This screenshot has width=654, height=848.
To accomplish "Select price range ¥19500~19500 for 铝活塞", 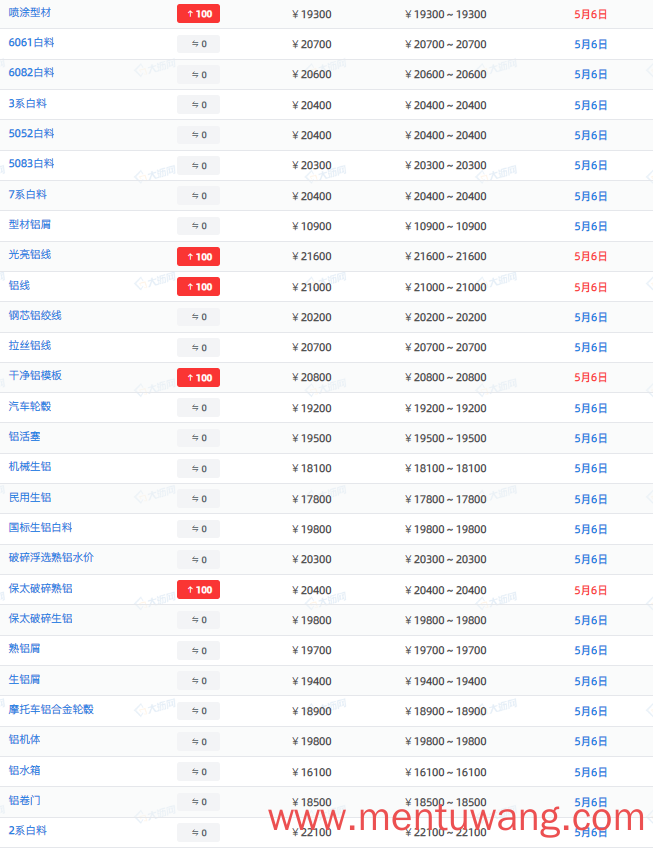I will pos(446,438).
